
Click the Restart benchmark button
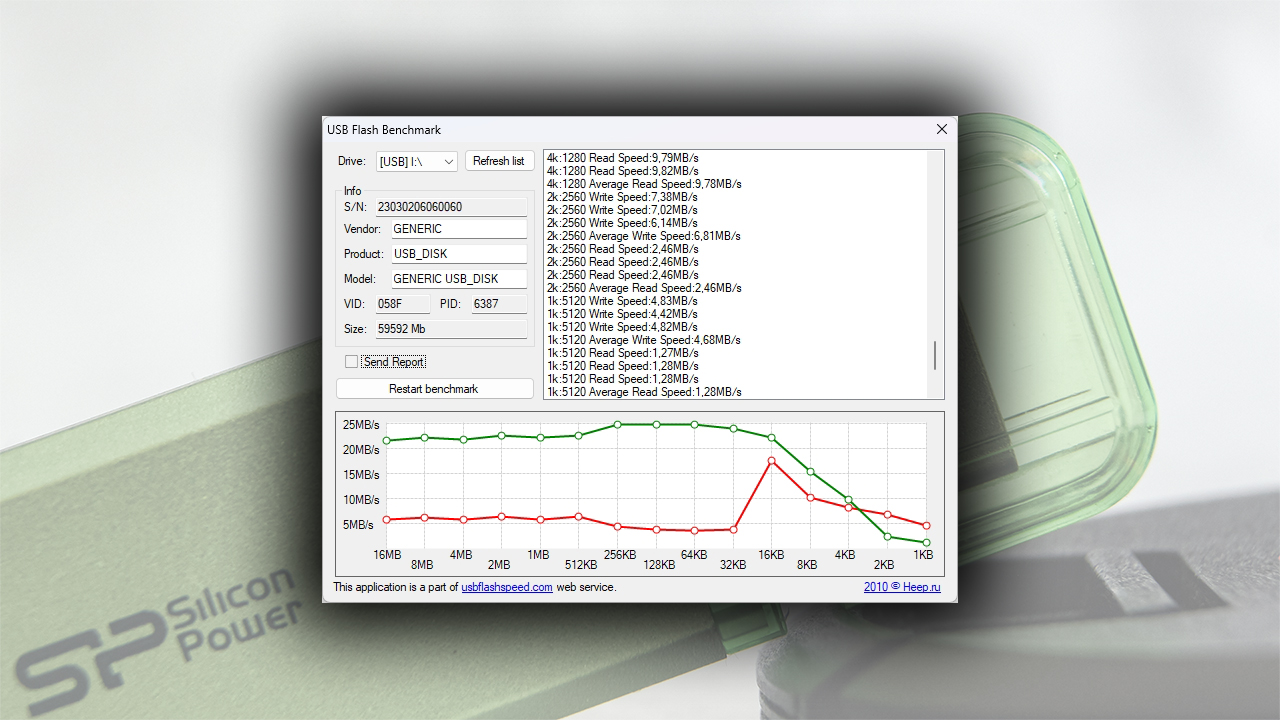pos(434,389)
